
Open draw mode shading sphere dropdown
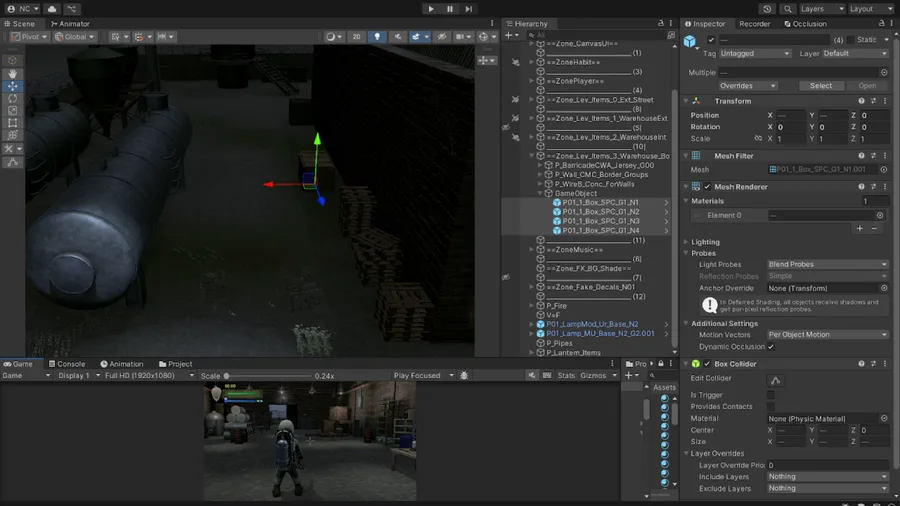click(333, 37)
